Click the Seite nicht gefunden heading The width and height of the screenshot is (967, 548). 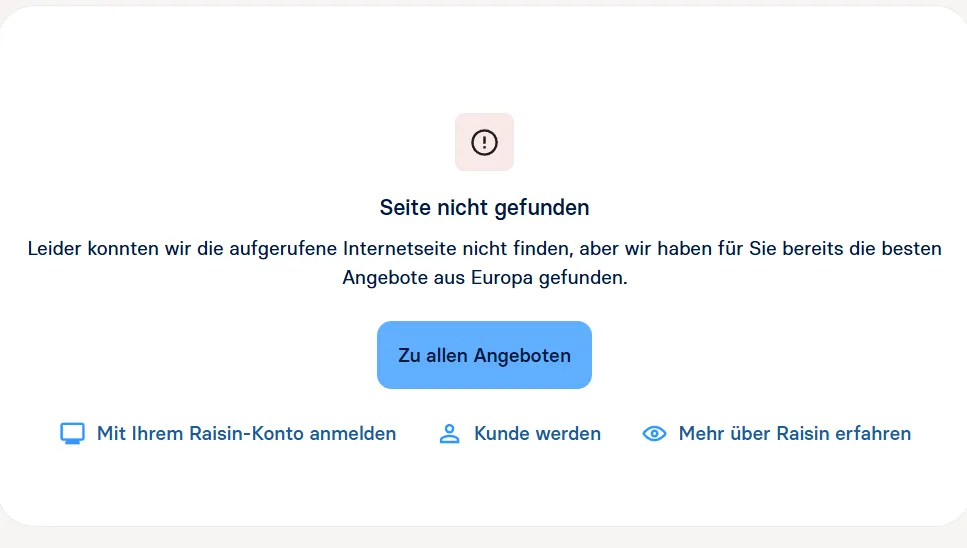click(484, 208)
